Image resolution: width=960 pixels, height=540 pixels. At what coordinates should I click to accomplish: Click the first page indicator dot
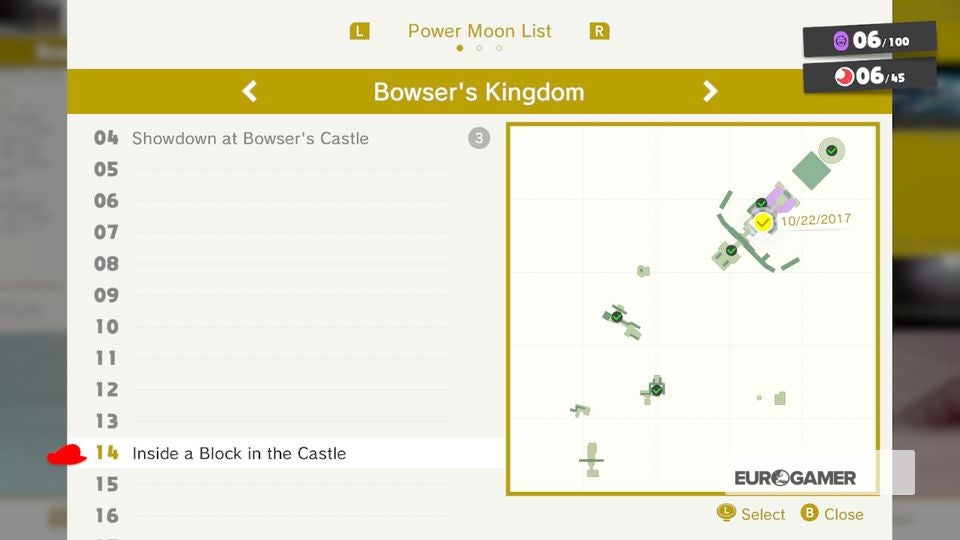click(x=460, y=48)
